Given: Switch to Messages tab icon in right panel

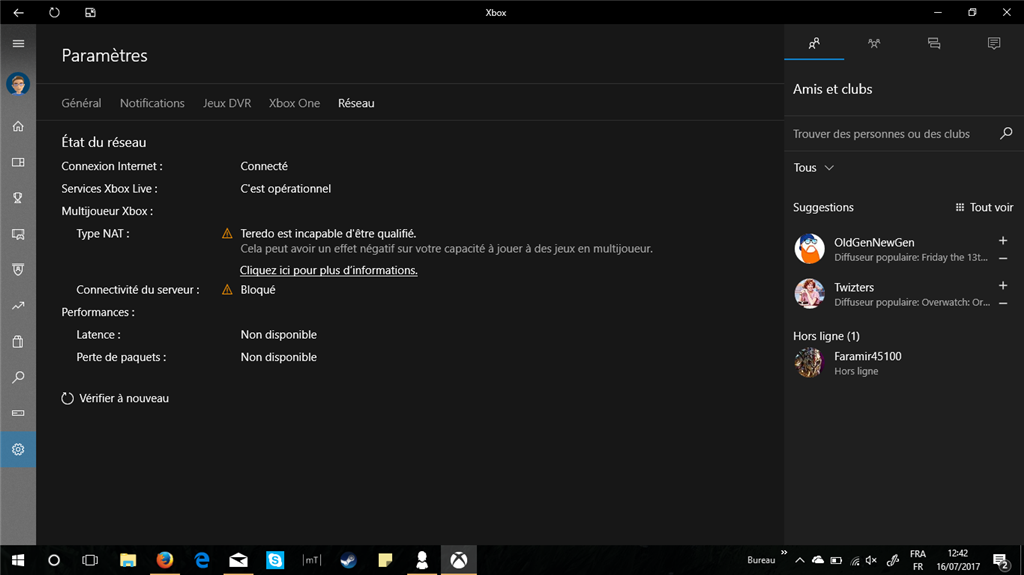Looking at the screenshot, I should tap(934, 43).
